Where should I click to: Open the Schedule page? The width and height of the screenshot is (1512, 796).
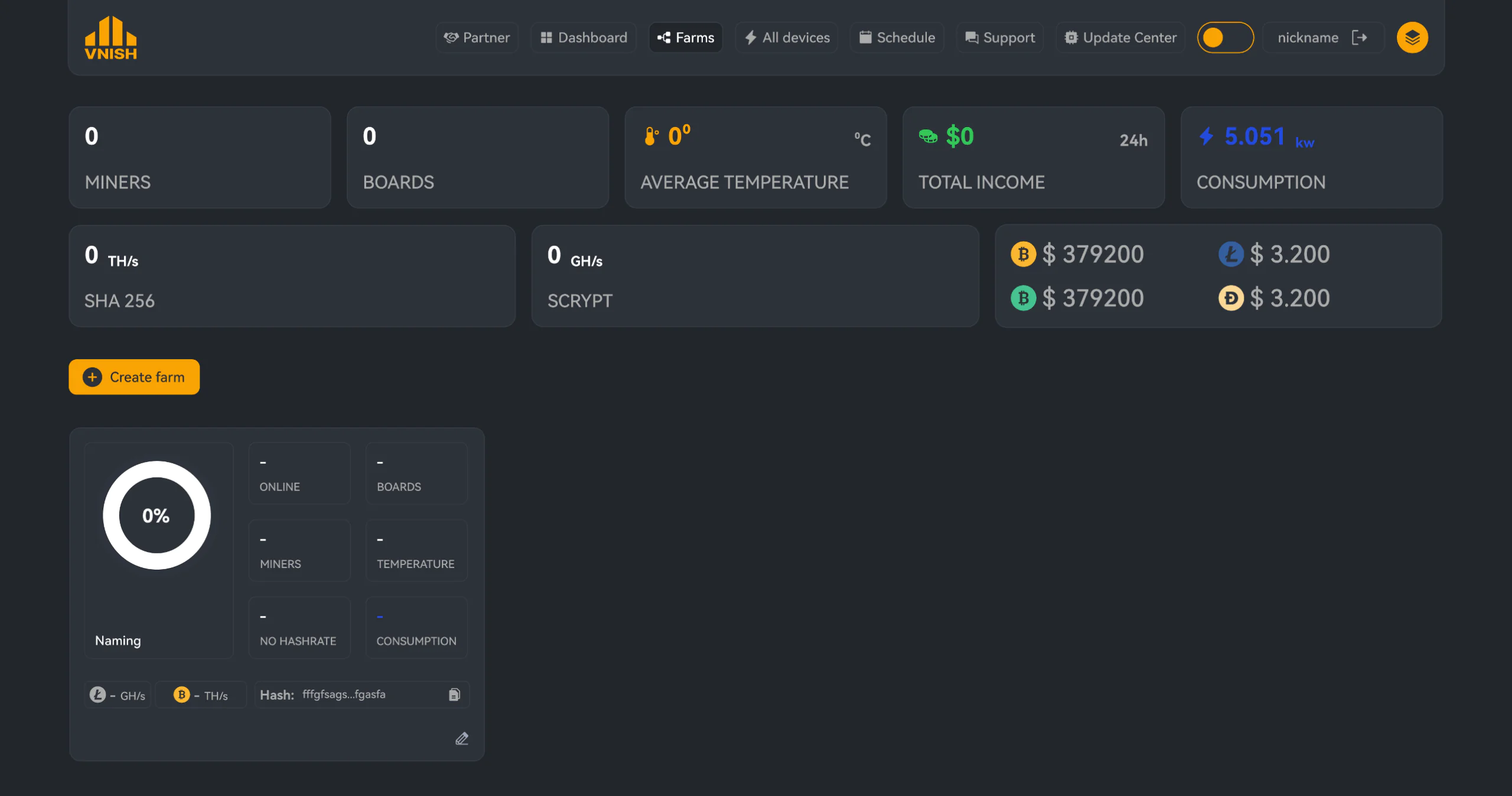[897, 38]
